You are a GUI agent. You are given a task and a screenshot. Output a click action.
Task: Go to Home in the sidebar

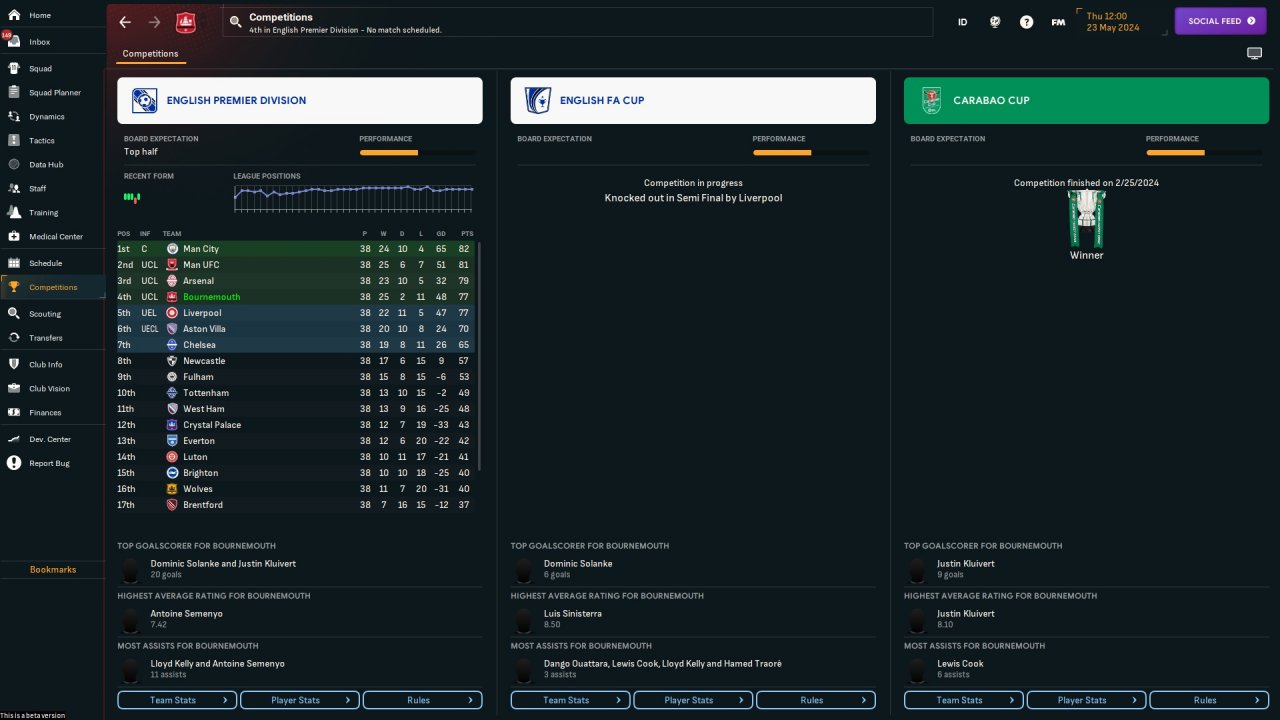pos(40,15)
